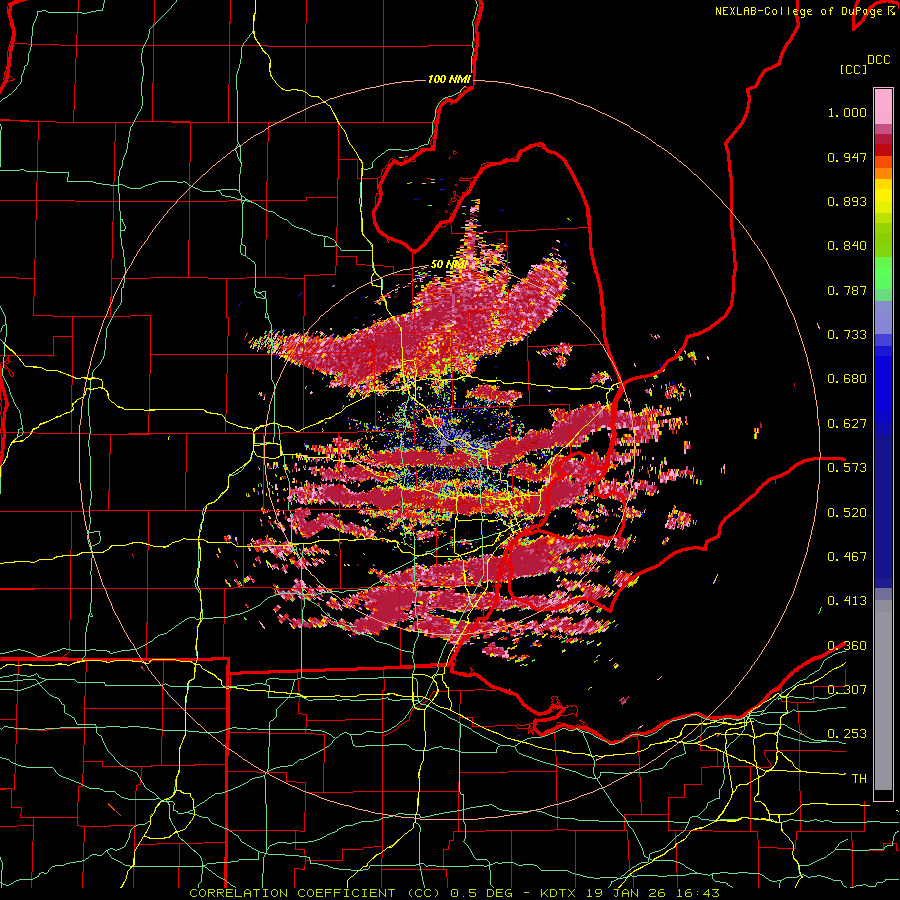Select the 0.733 scale value
Screen dimensions: 900x900
(x=847, y=335)
